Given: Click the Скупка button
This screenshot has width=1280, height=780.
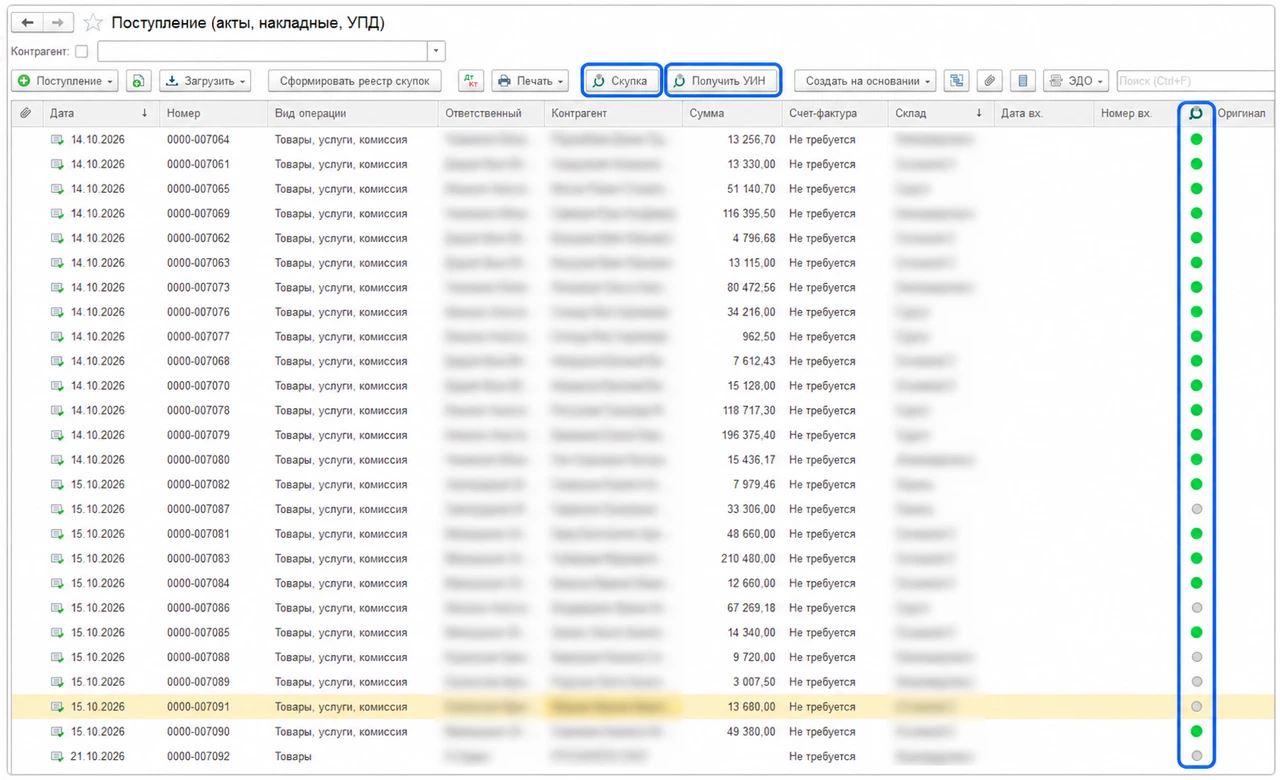Looking at the screenshot, I should (x=622, y=81).
